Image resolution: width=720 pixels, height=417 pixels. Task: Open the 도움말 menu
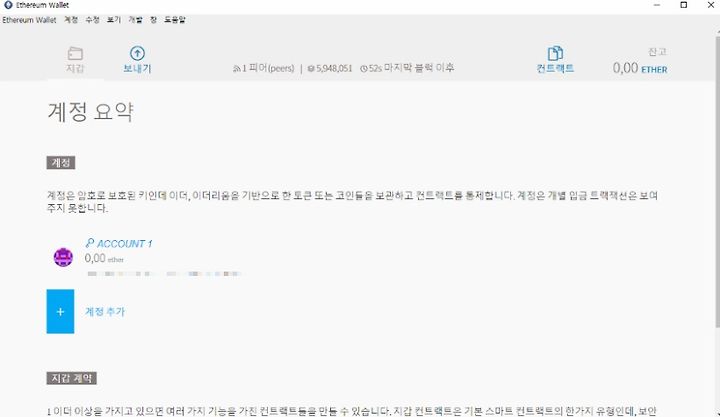tap(174, 20)
